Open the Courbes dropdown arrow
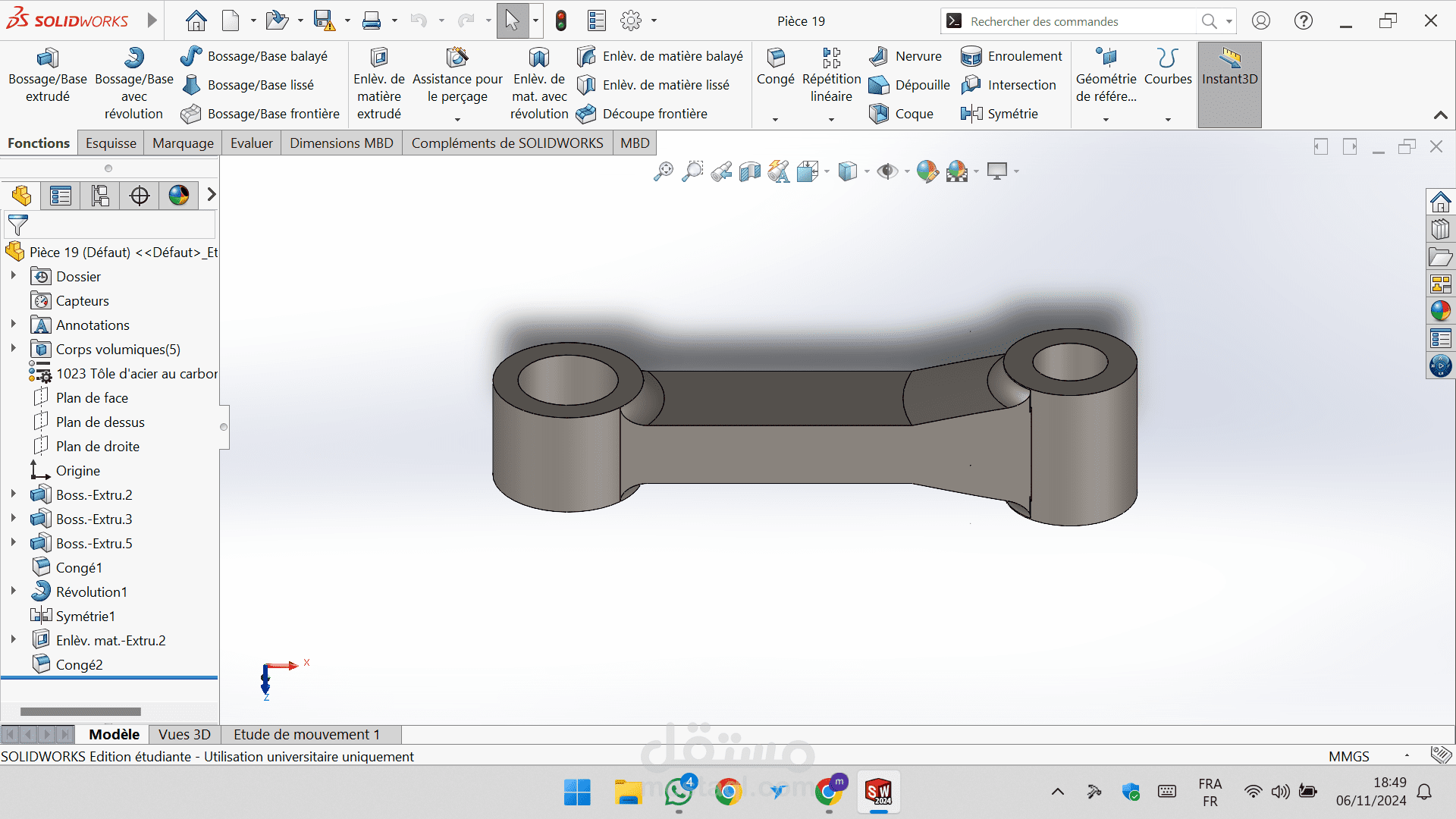 pyautogui.click(x=1168, y=120)
